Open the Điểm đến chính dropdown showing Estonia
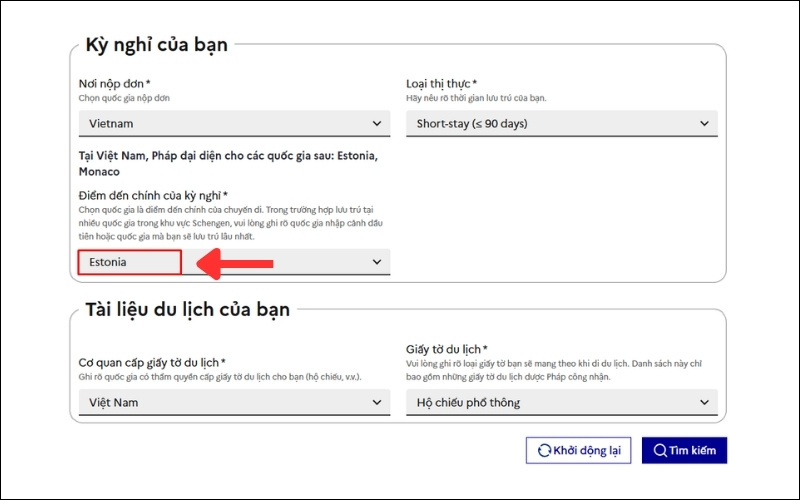This screenshot has width=800, height=500. pyautogui.click(x=234, y=262)
